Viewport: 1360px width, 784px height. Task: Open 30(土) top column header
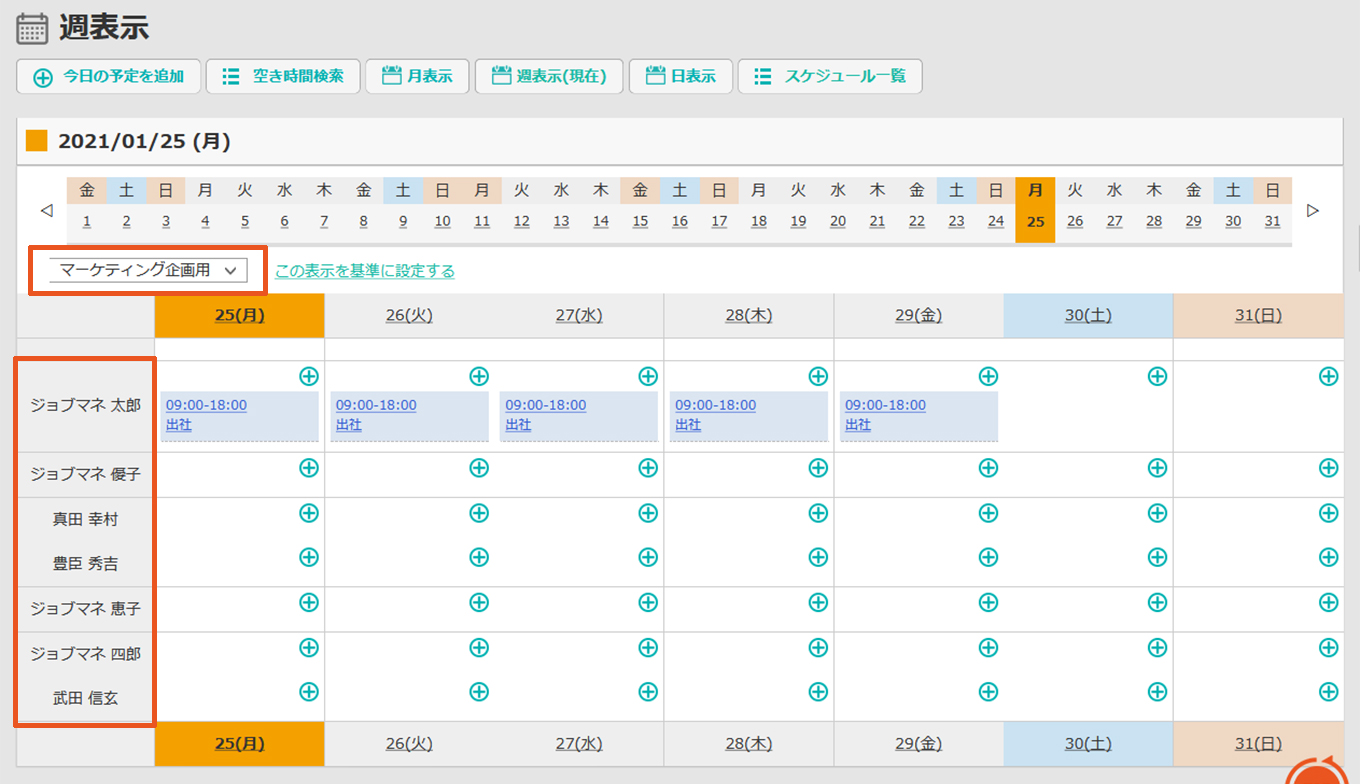point(1088,316)
